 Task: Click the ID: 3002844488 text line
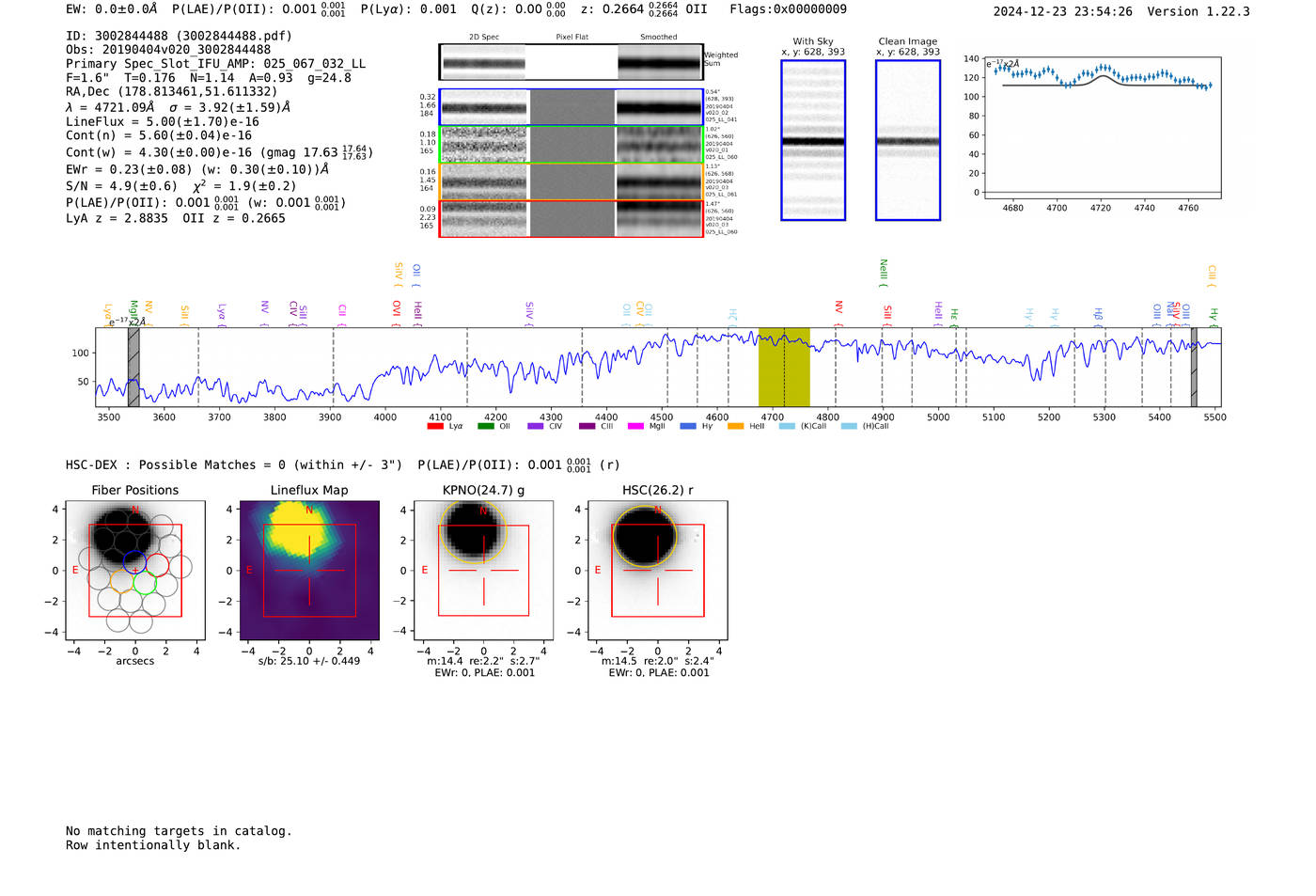(x=179, y=36)
